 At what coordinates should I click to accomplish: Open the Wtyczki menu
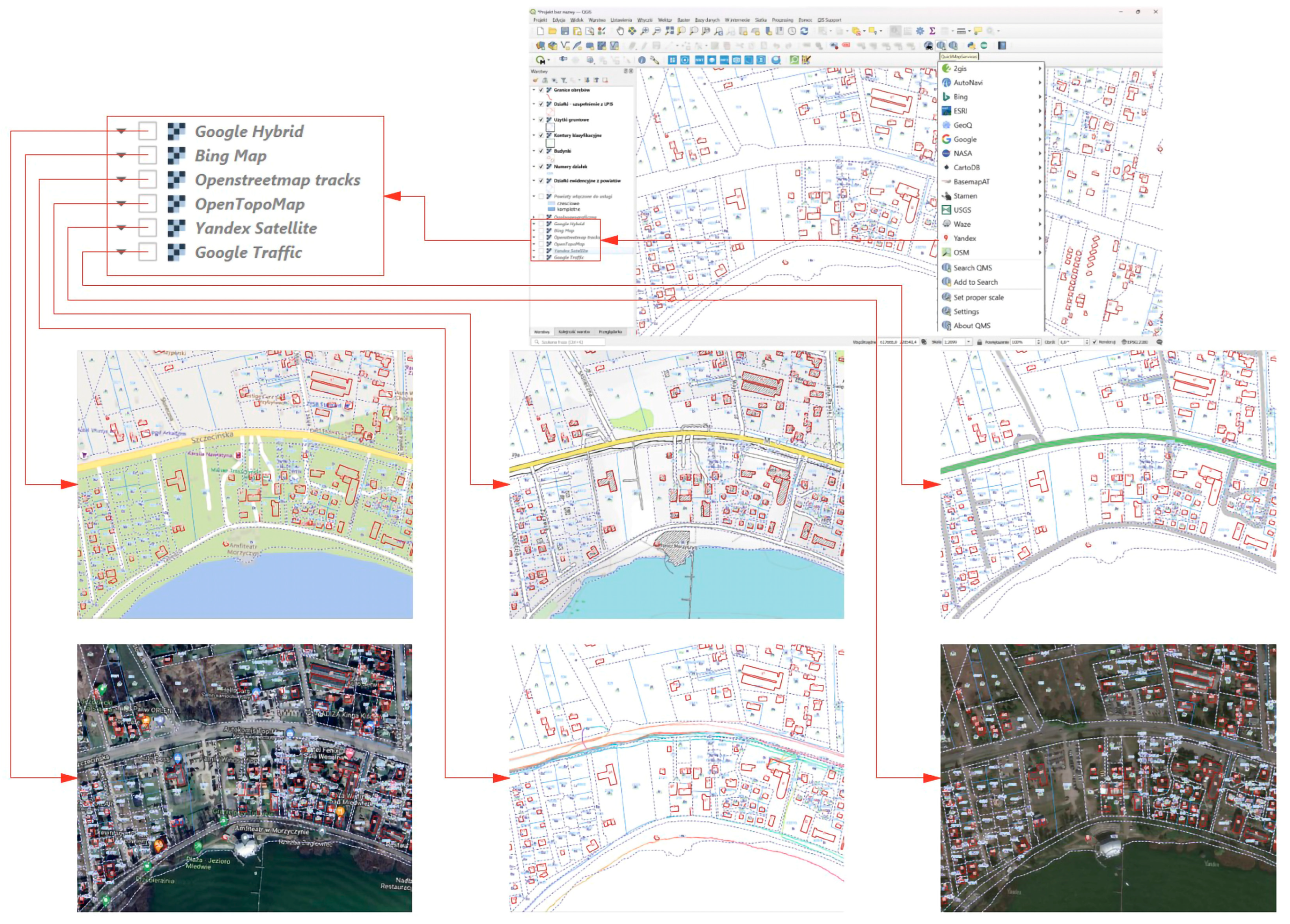coord(645,20)
